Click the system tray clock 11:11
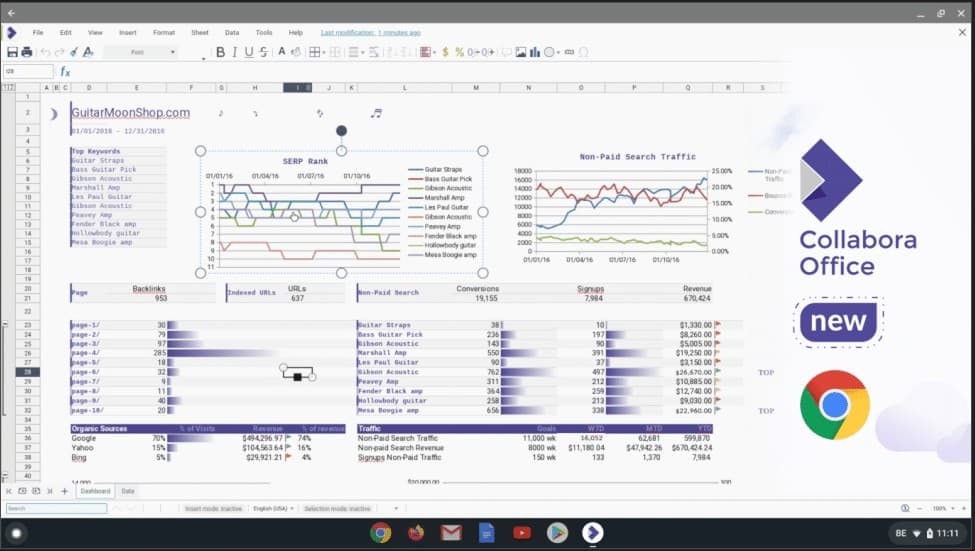975x551 pixels. pyautogui.click(x=948, y=533)
